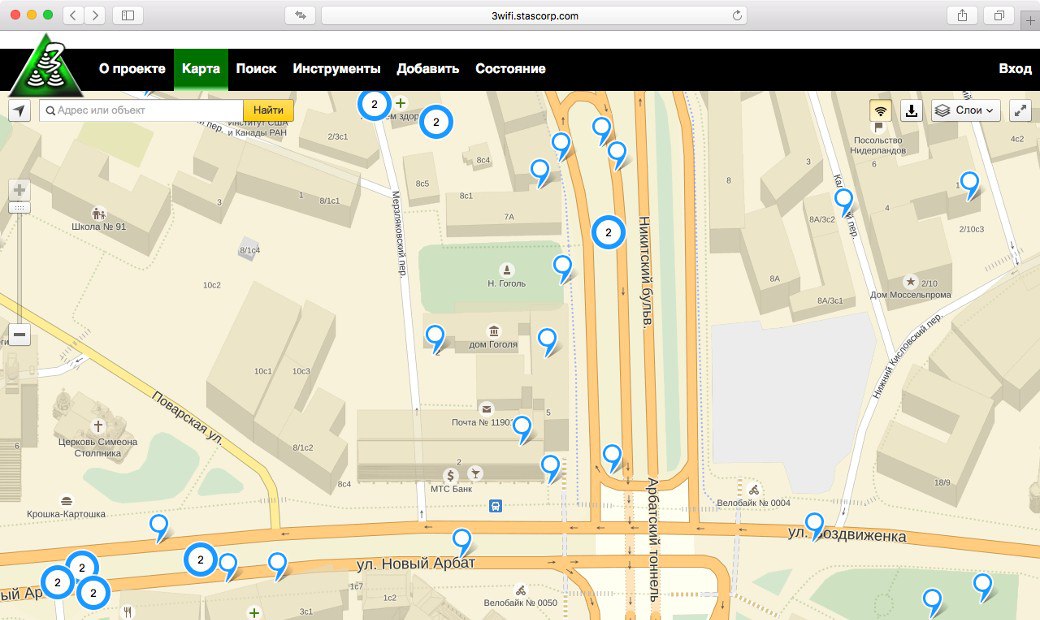
Task: Go forward in Safari
Action: coord(95,15)
